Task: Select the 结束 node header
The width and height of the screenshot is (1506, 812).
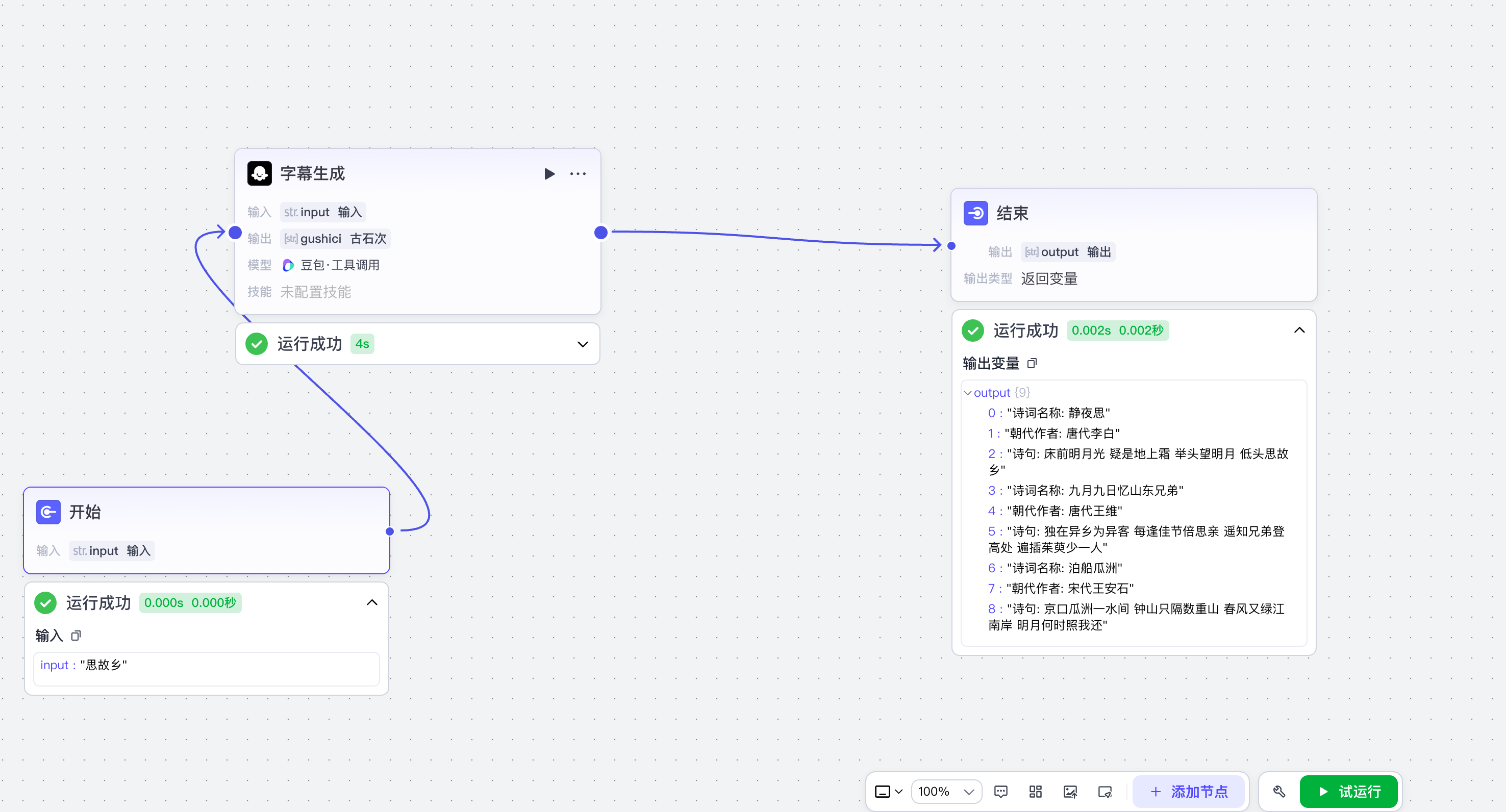Action: pyautogui.click(x=1012, y=213)
